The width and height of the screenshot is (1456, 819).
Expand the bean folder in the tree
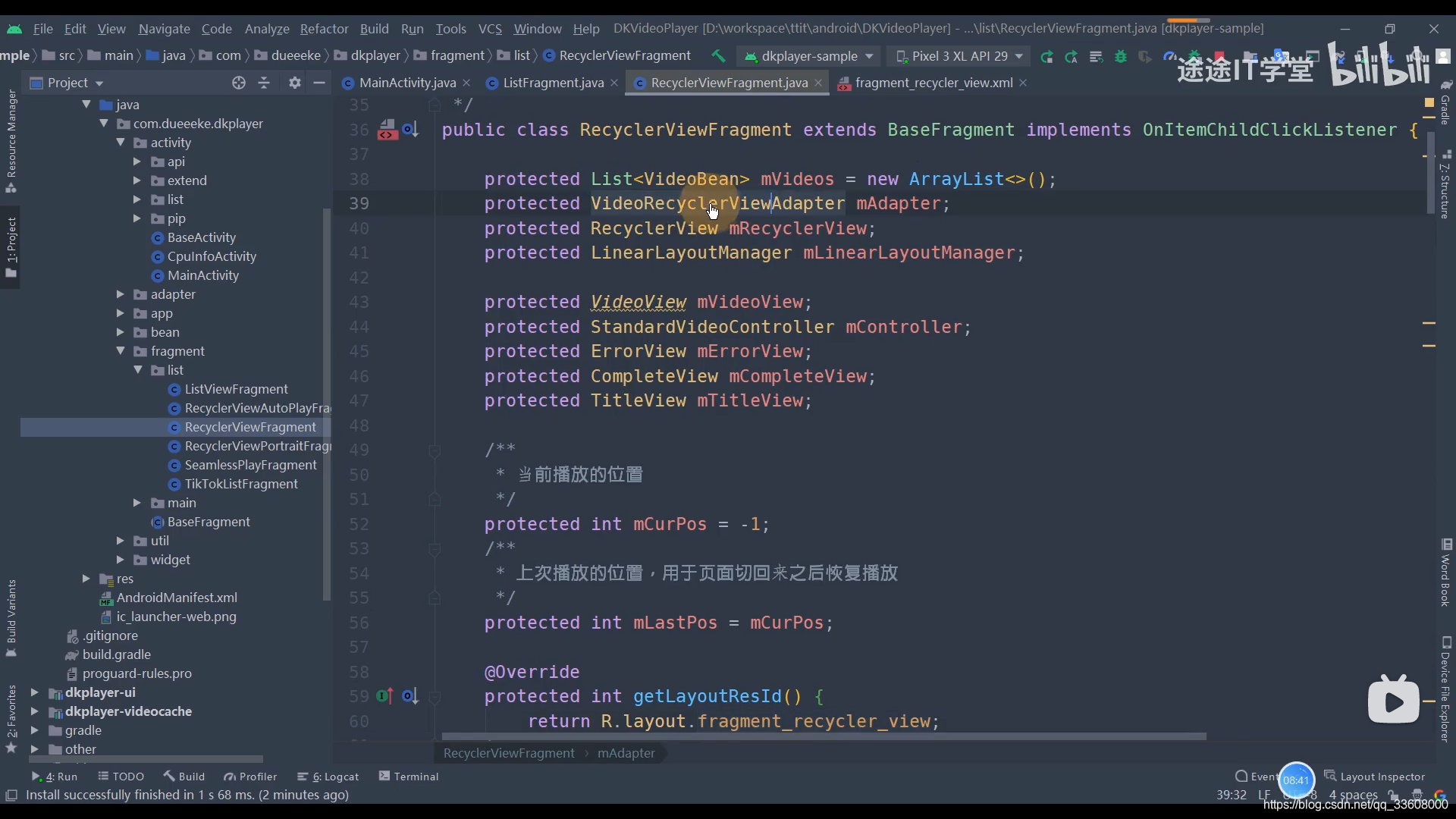(121, 331)
